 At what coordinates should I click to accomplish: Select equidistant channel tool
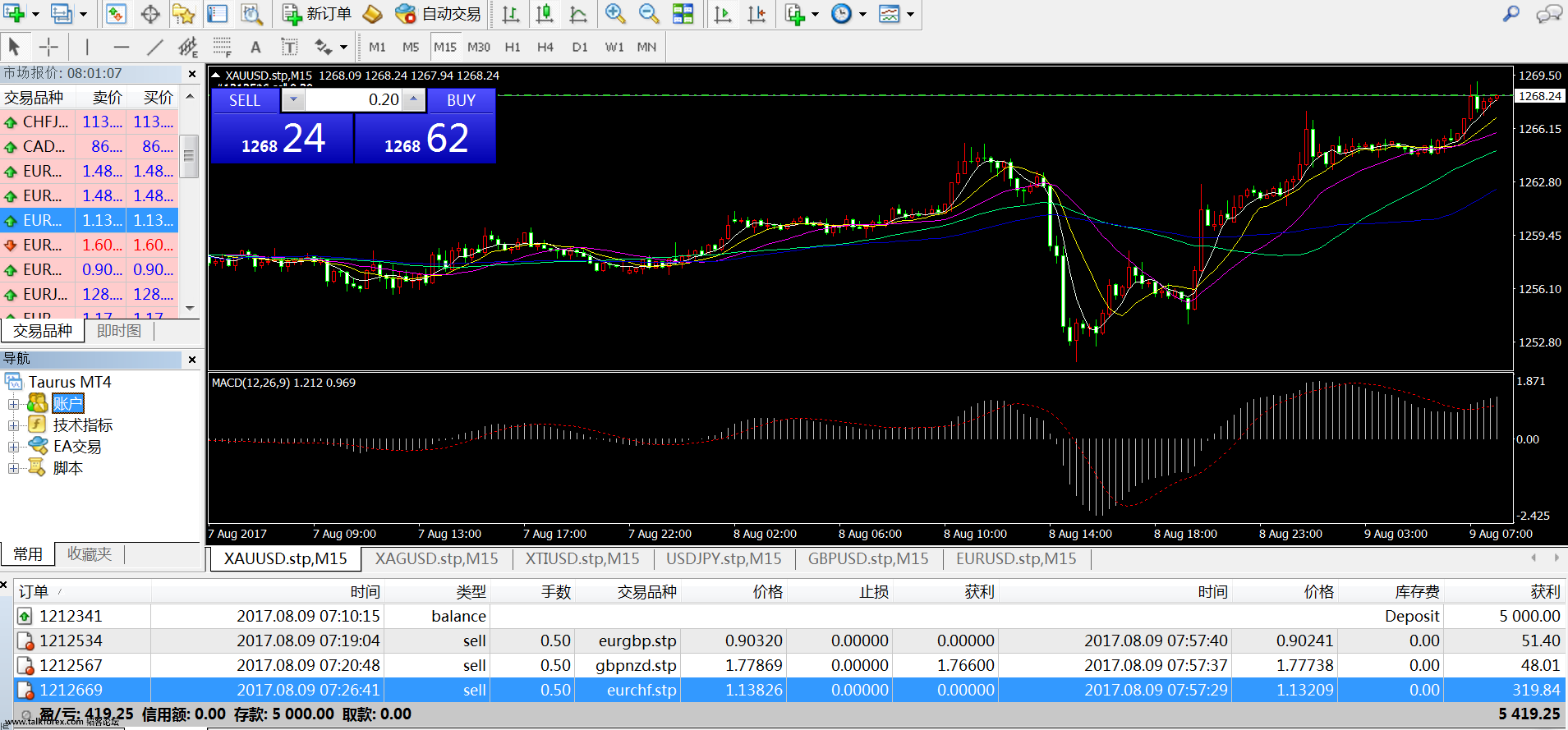(x=188, y=47)
